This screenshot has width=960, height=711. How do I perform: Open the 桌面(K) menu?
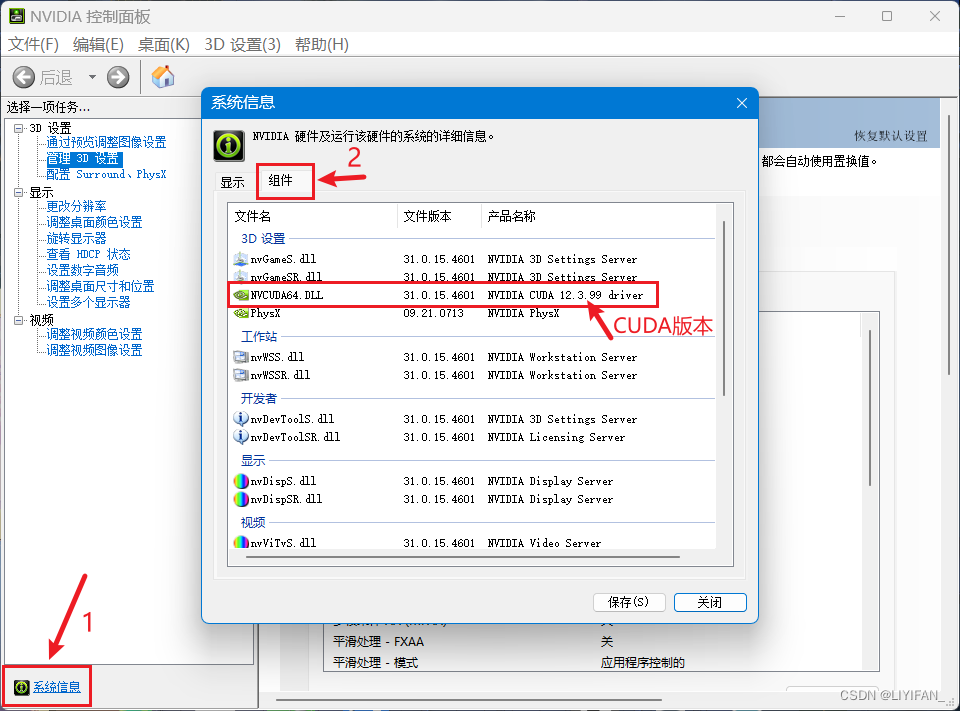tap(163, 45)
